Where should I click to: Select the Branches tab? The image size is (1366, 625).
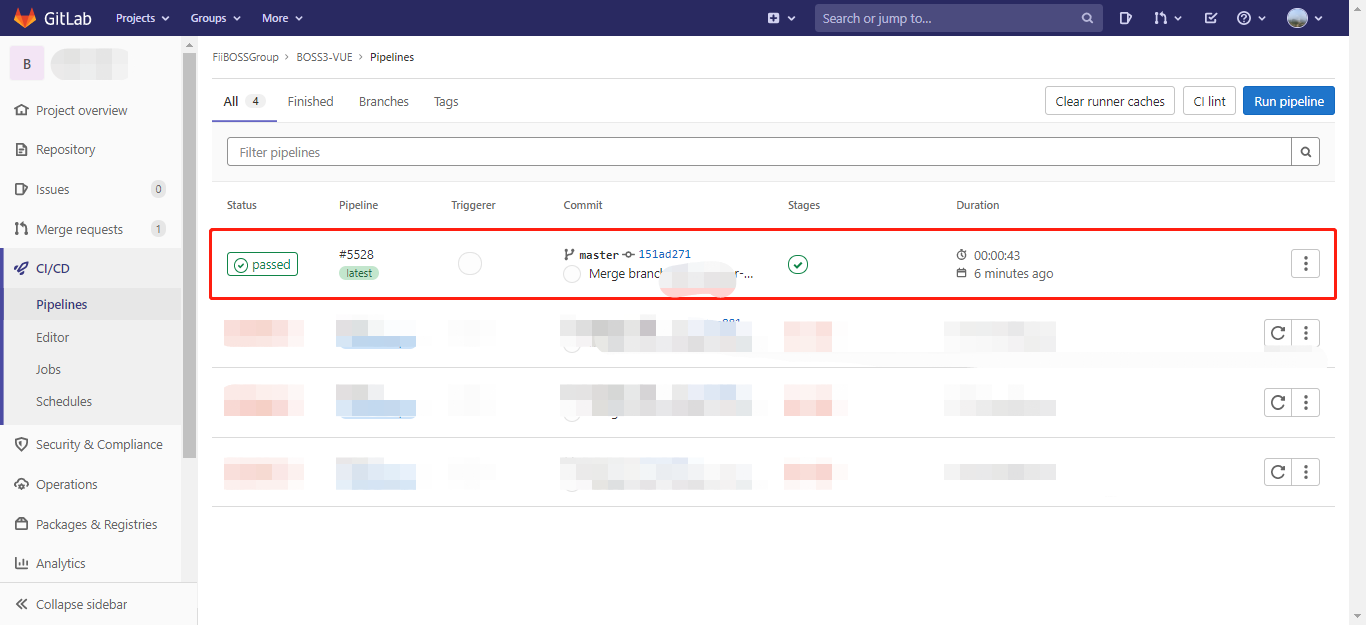[x=384, y=101]
